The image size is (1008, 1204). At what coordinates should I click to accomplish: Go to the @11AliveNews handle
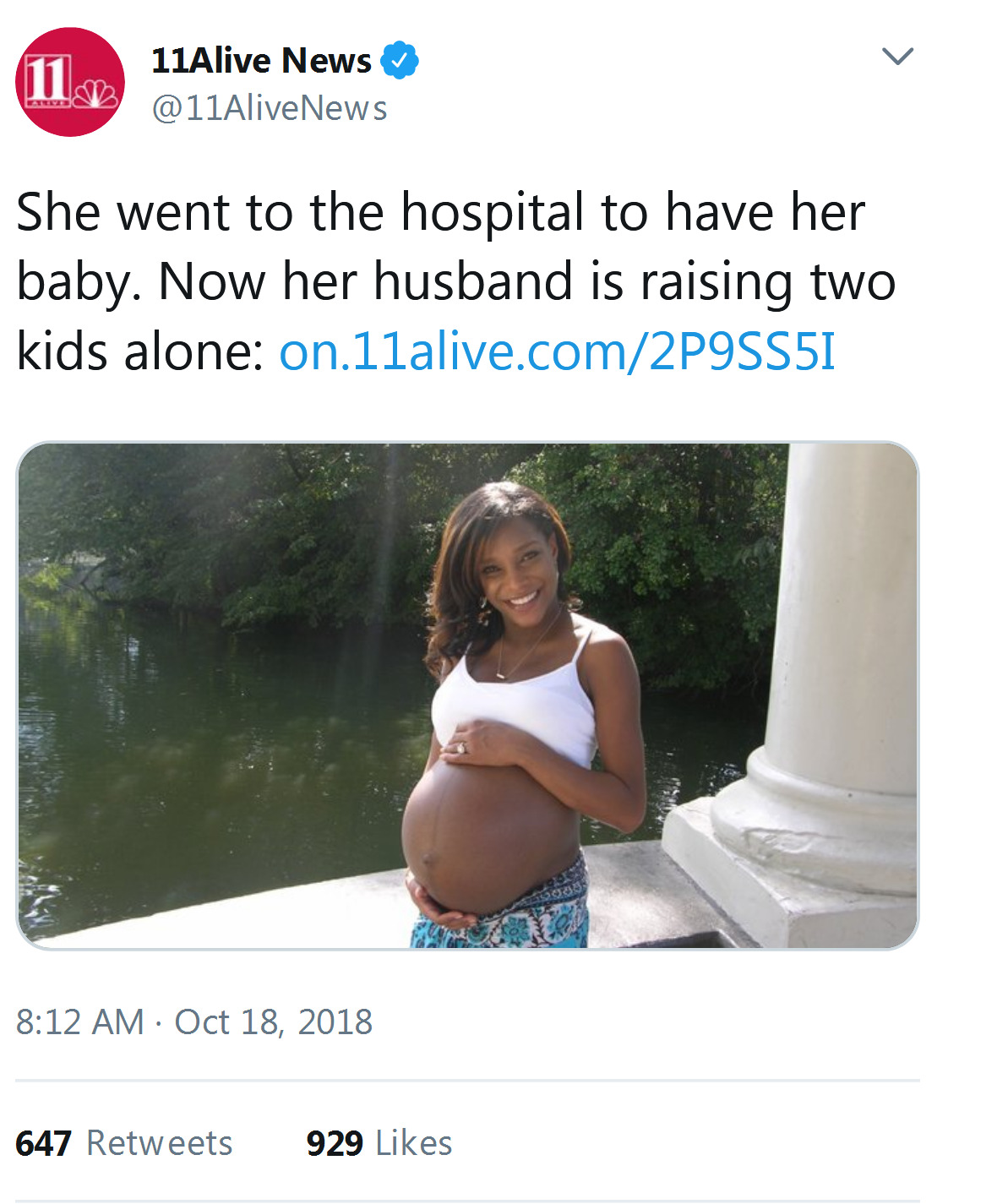pos(269,108)
